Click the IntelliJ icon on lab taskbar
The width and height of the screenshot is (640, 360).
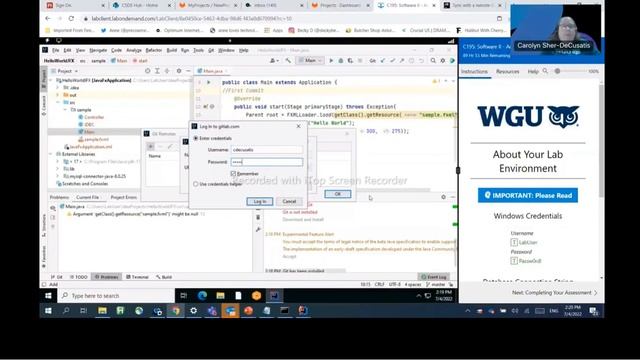coord(274,296)
